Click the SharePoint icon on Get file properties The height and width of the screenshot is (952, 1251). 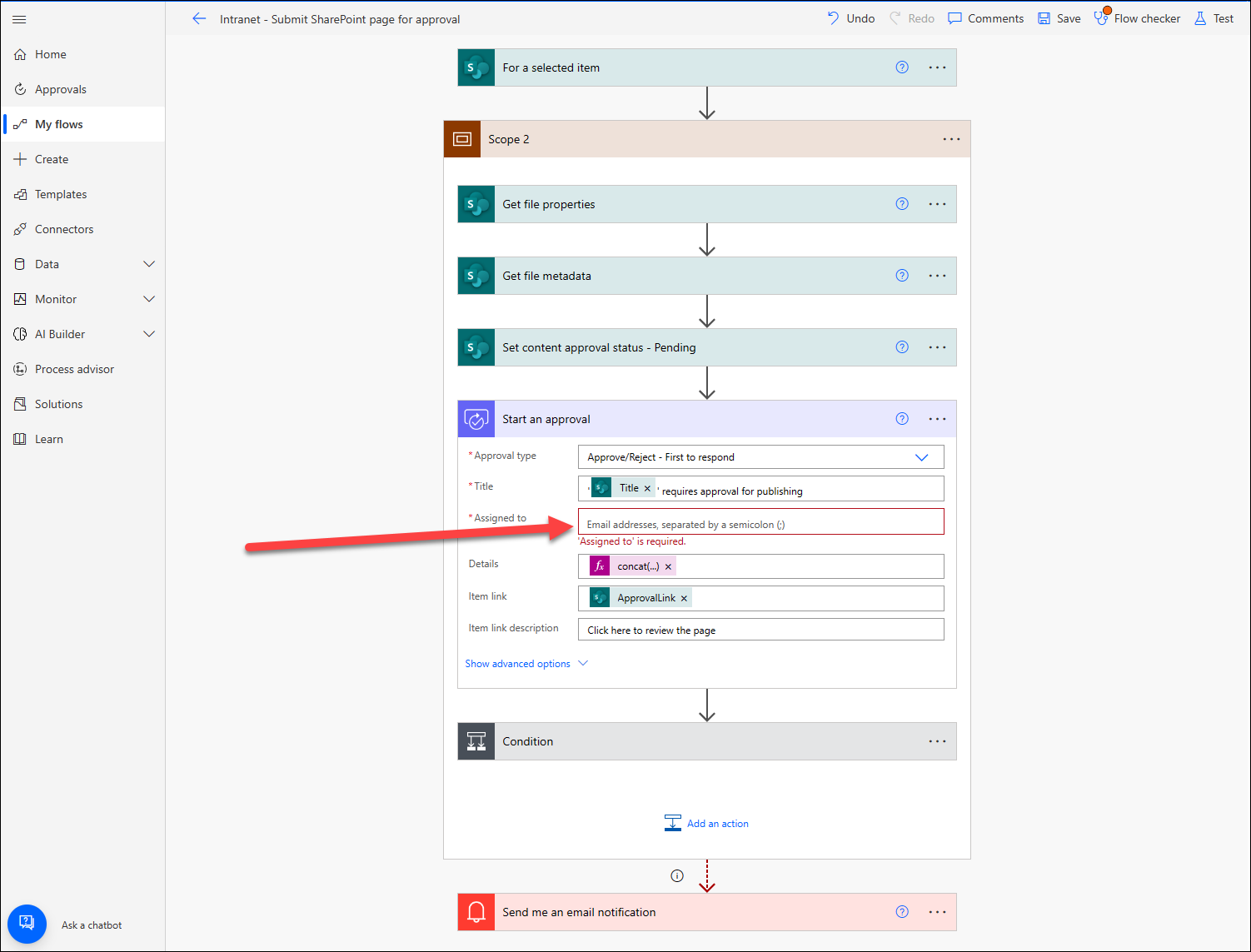click(476, 203)
